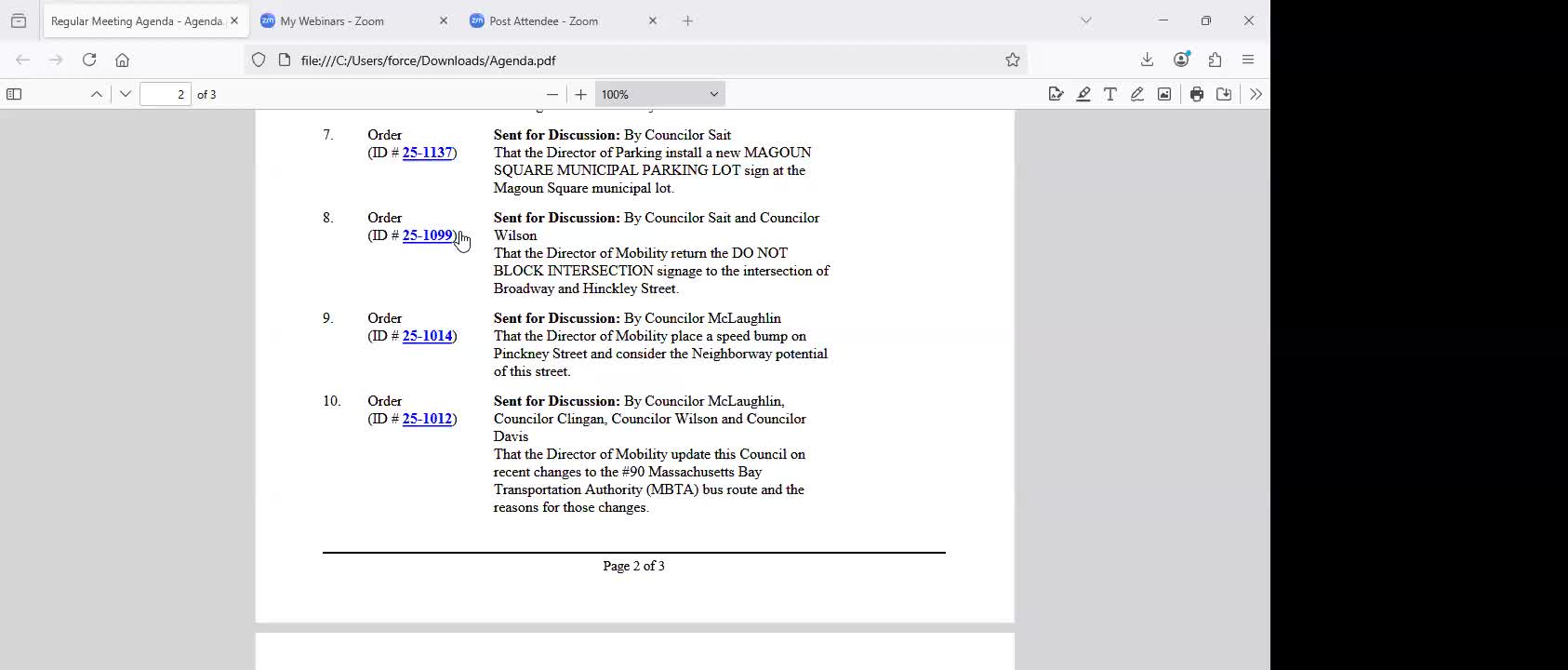
Task: Bookmark this page with the star
Action: (x=1013, y=60)
